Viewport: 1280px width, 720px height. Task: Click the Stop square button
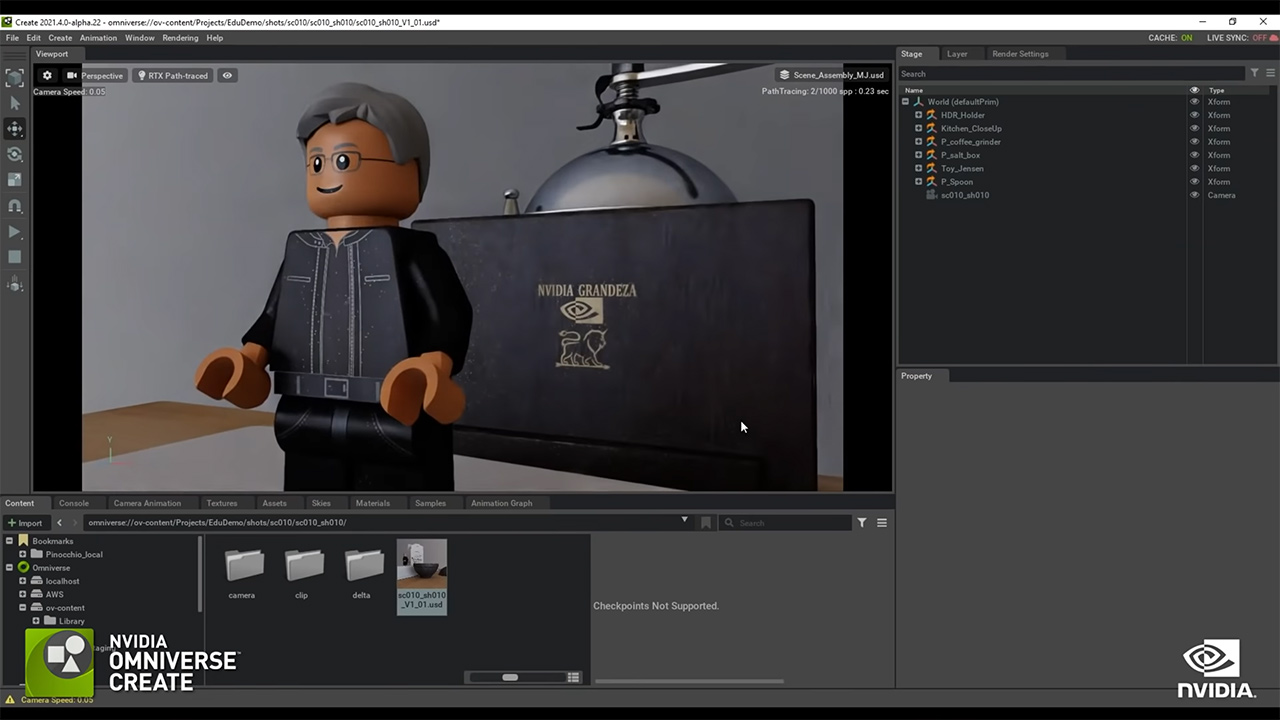(x=15, y=257)
